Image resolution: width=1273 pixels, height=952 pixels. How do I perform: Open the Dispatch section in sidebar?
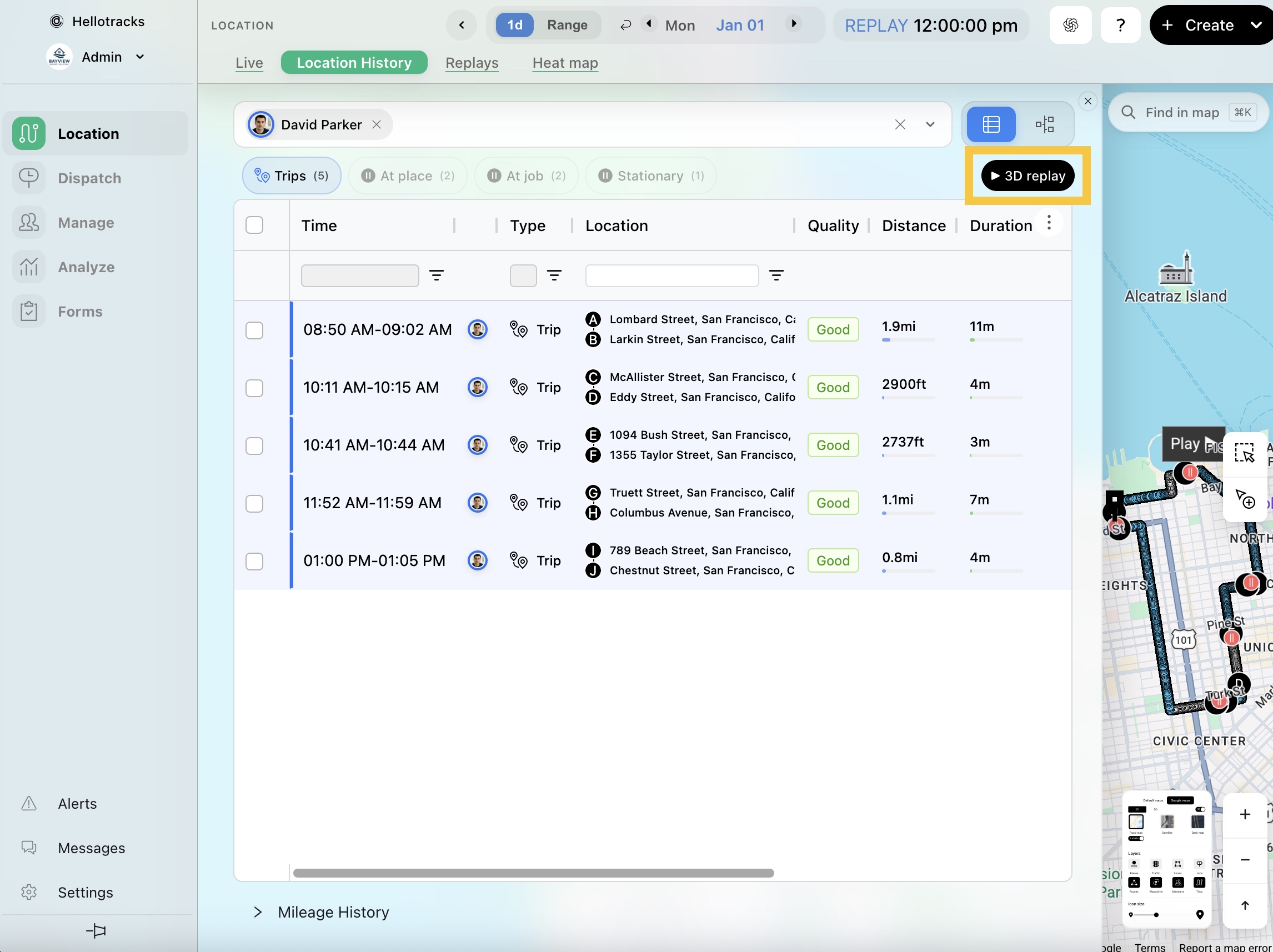95,178
